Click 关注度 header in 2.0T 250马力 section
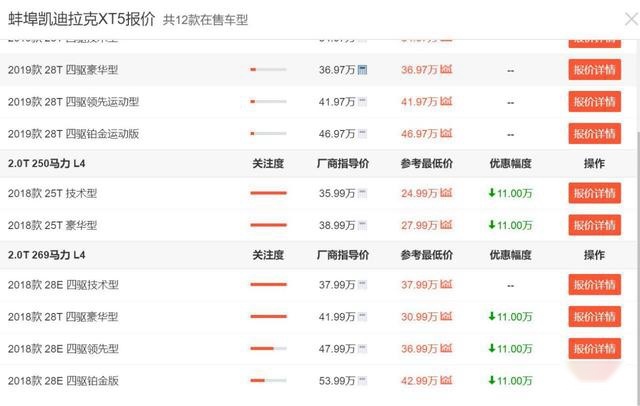This screenshot has width=640, height=406. pos(268,164)
